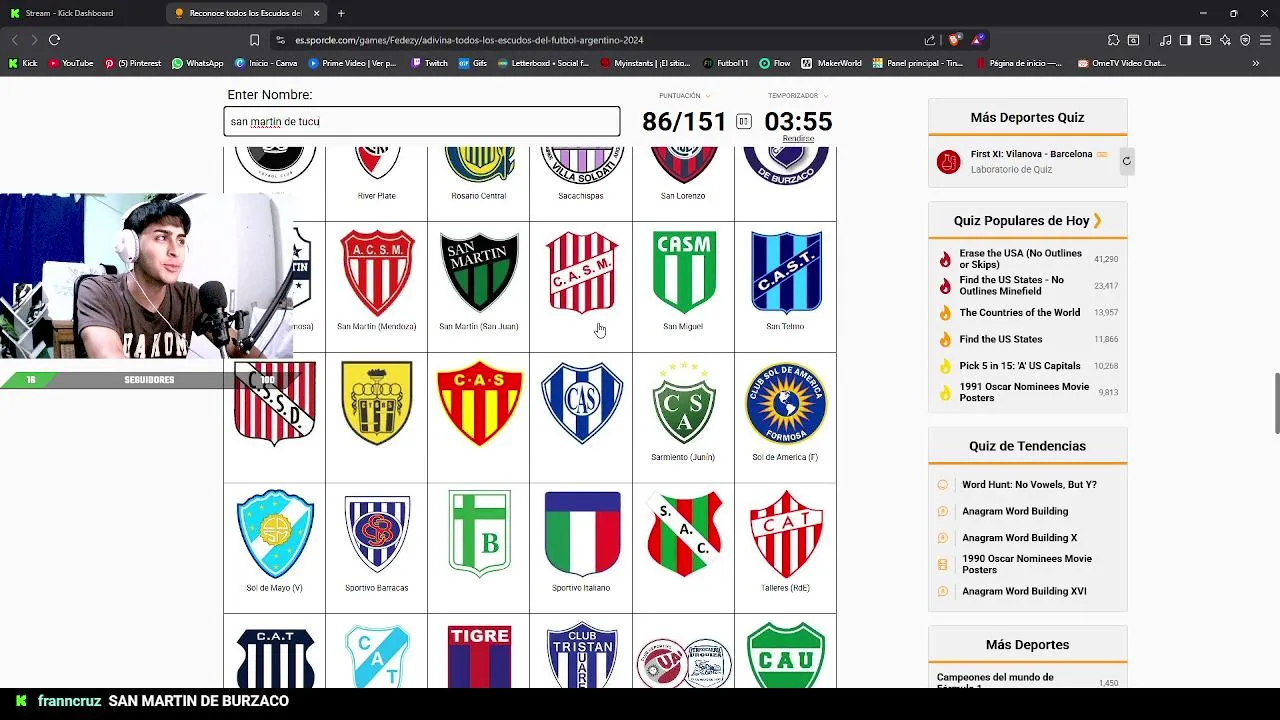Click the Tigre crest
This screenshot has height=720, width=1280.
point(479,656)
